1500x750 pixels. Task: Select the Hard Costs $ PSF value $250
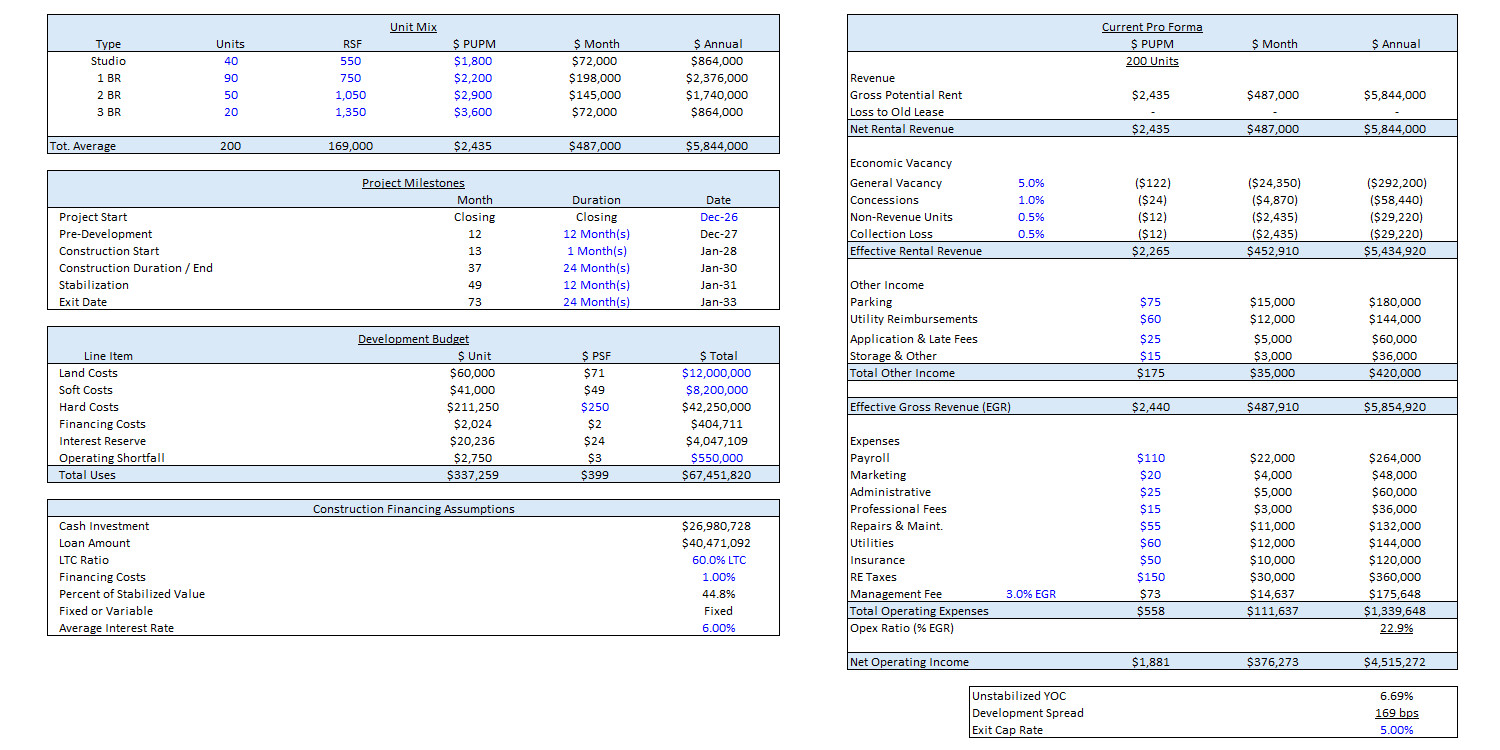595,407
